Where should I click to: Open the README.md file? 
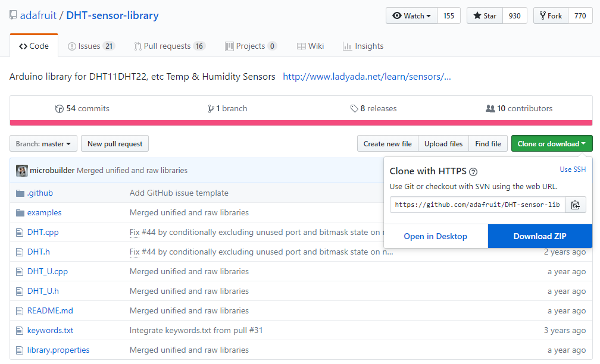50,311
